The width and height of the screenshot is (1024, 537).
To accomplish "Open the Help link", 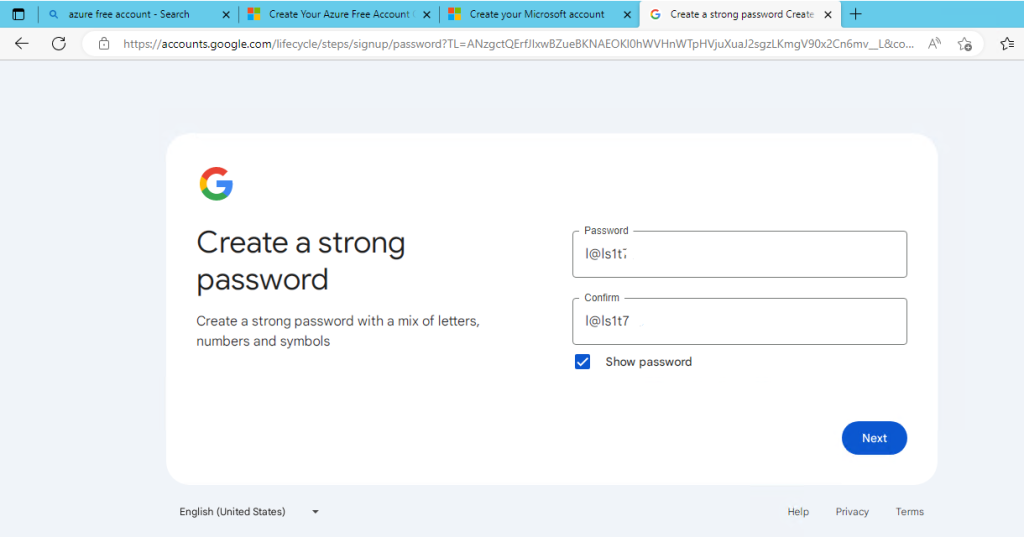I will click(798, 512).
